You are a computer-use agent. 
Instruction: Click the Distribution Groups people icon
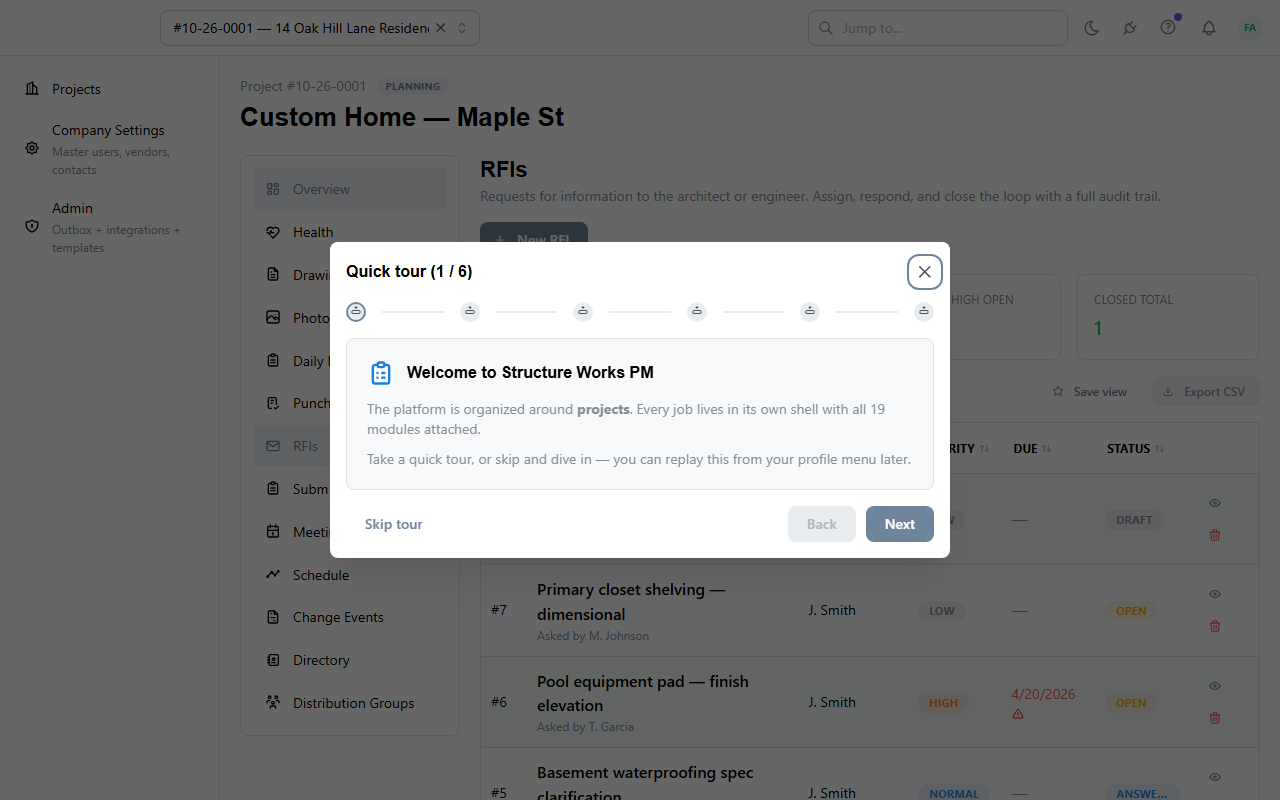273,703
